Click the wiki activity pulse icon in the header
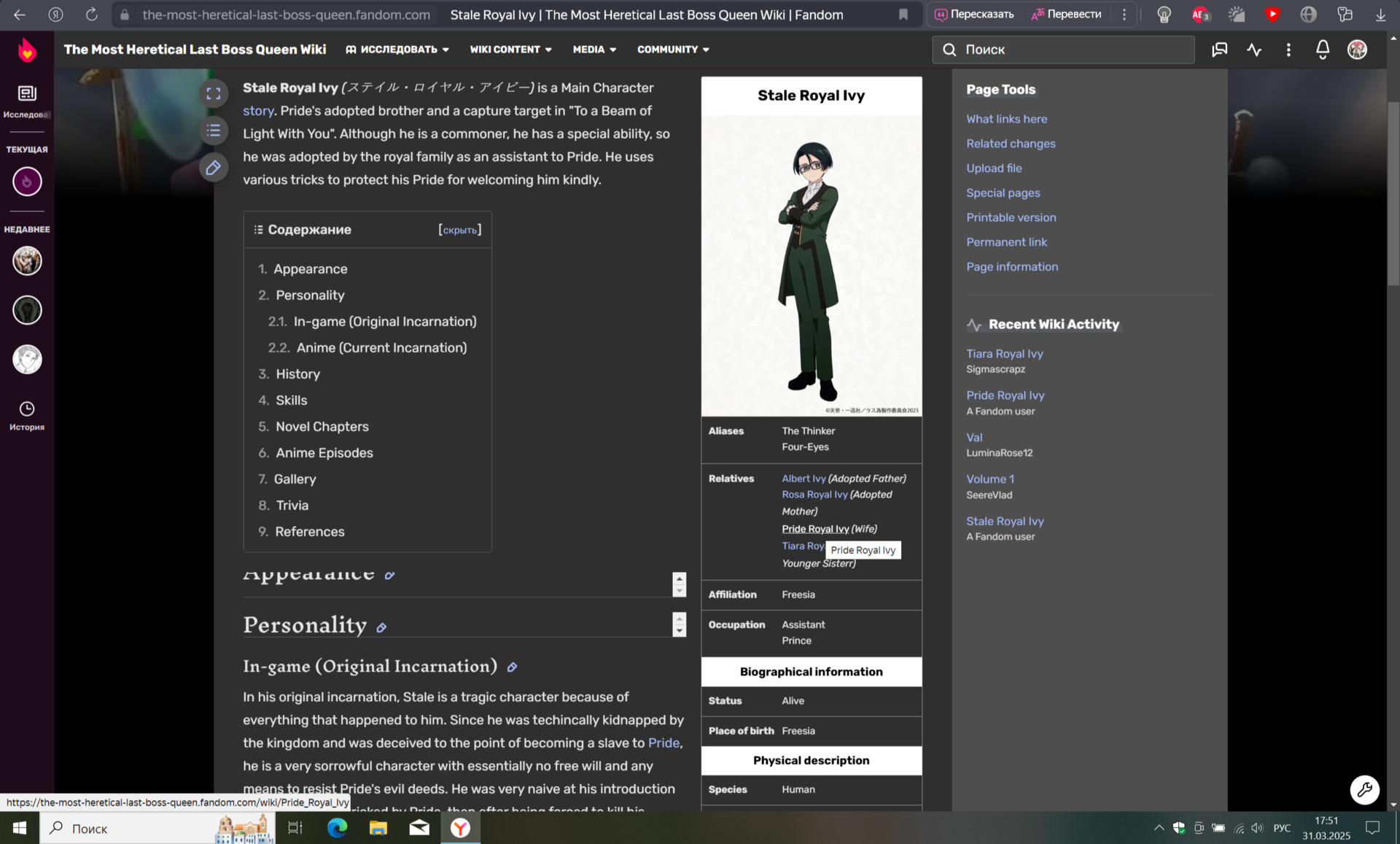Image resolution: width=1400 pixels, height=844 pixels. point(1253,50)
